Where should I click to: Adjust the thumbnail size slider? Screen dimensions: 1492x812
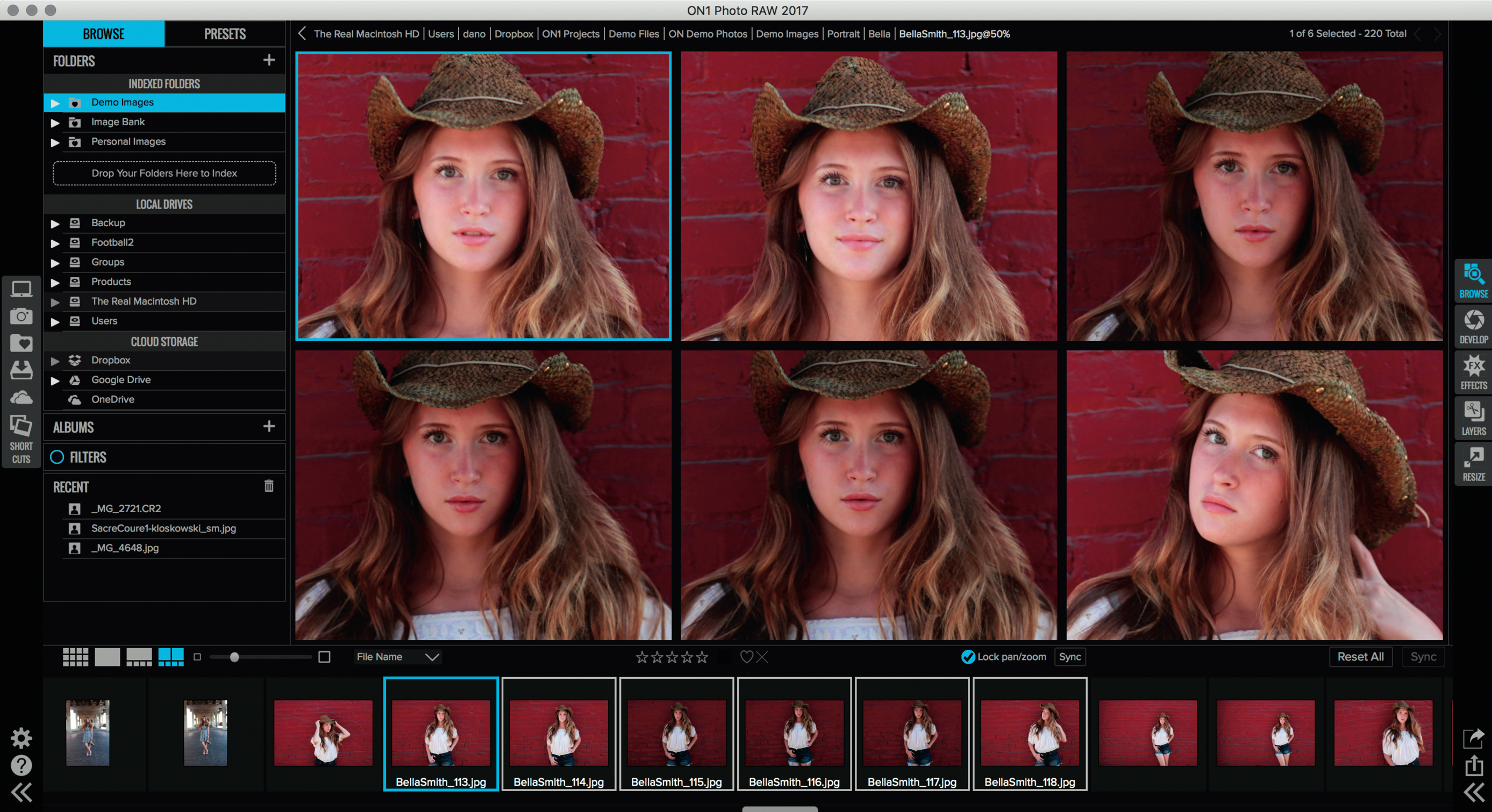234,657
